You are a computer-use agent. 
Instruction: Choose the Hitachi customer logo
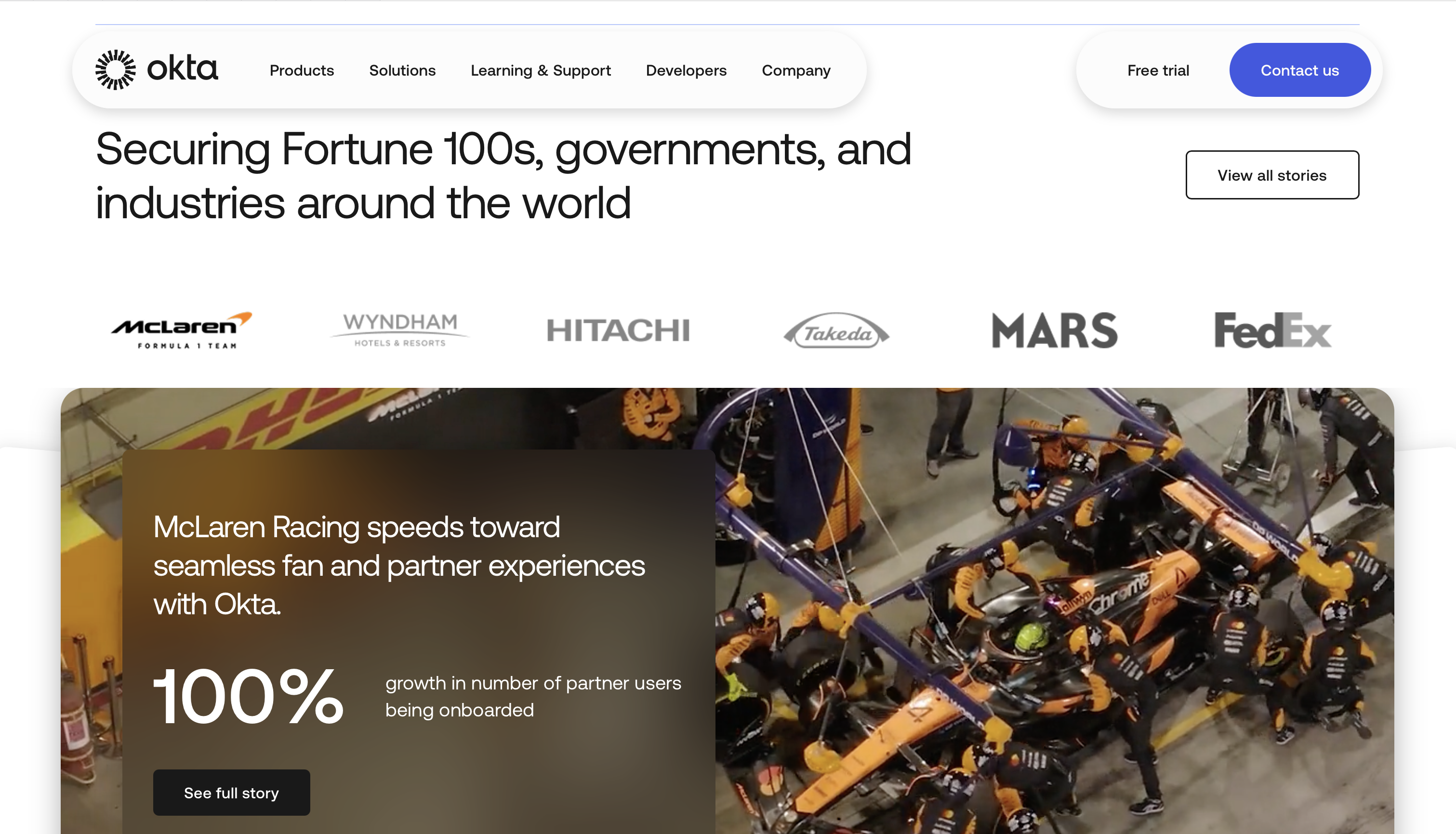point(618,331)
